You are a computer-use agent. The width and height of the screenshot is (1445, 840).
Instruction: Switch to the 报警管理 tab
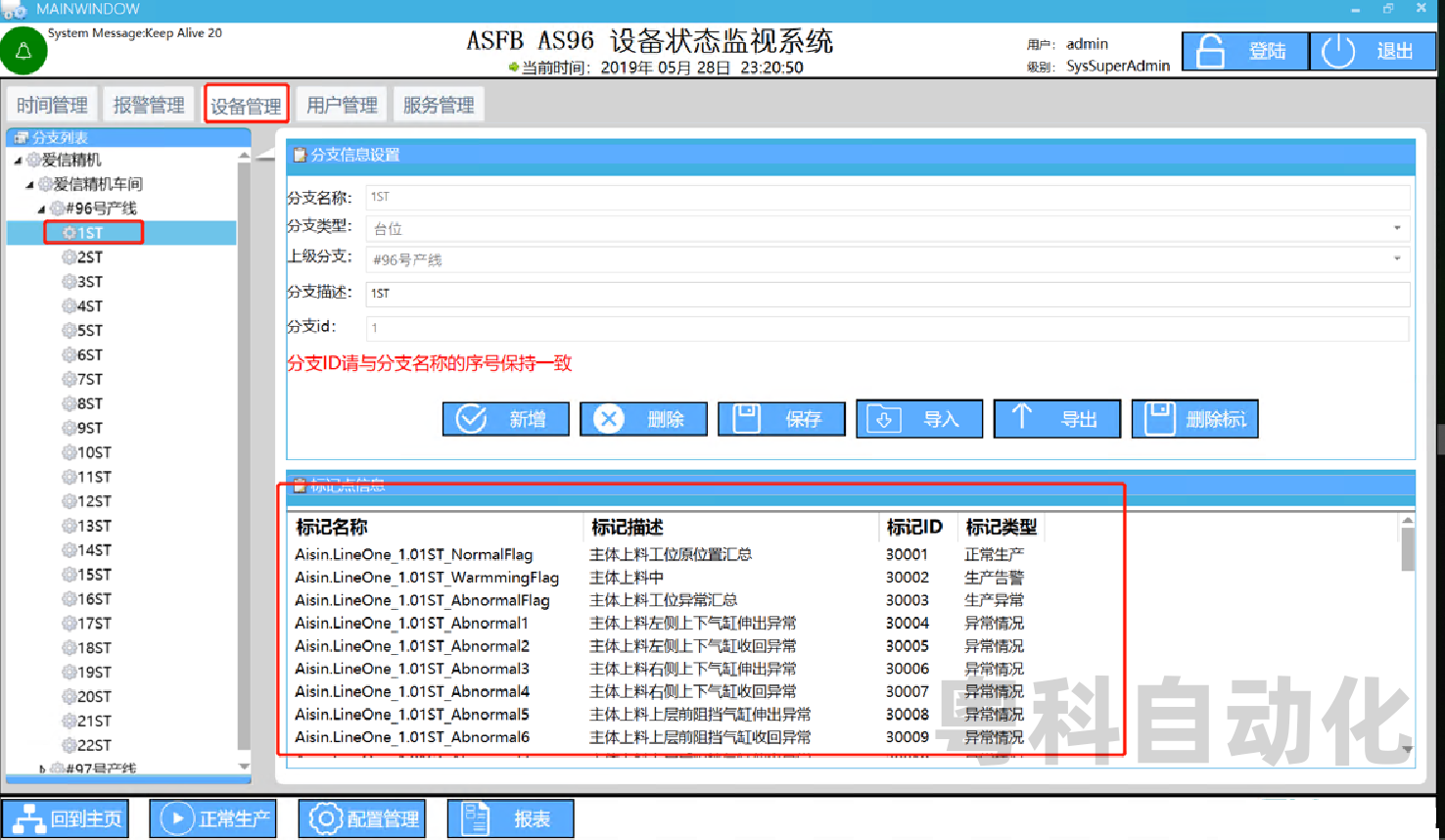(x=149, y=105)
